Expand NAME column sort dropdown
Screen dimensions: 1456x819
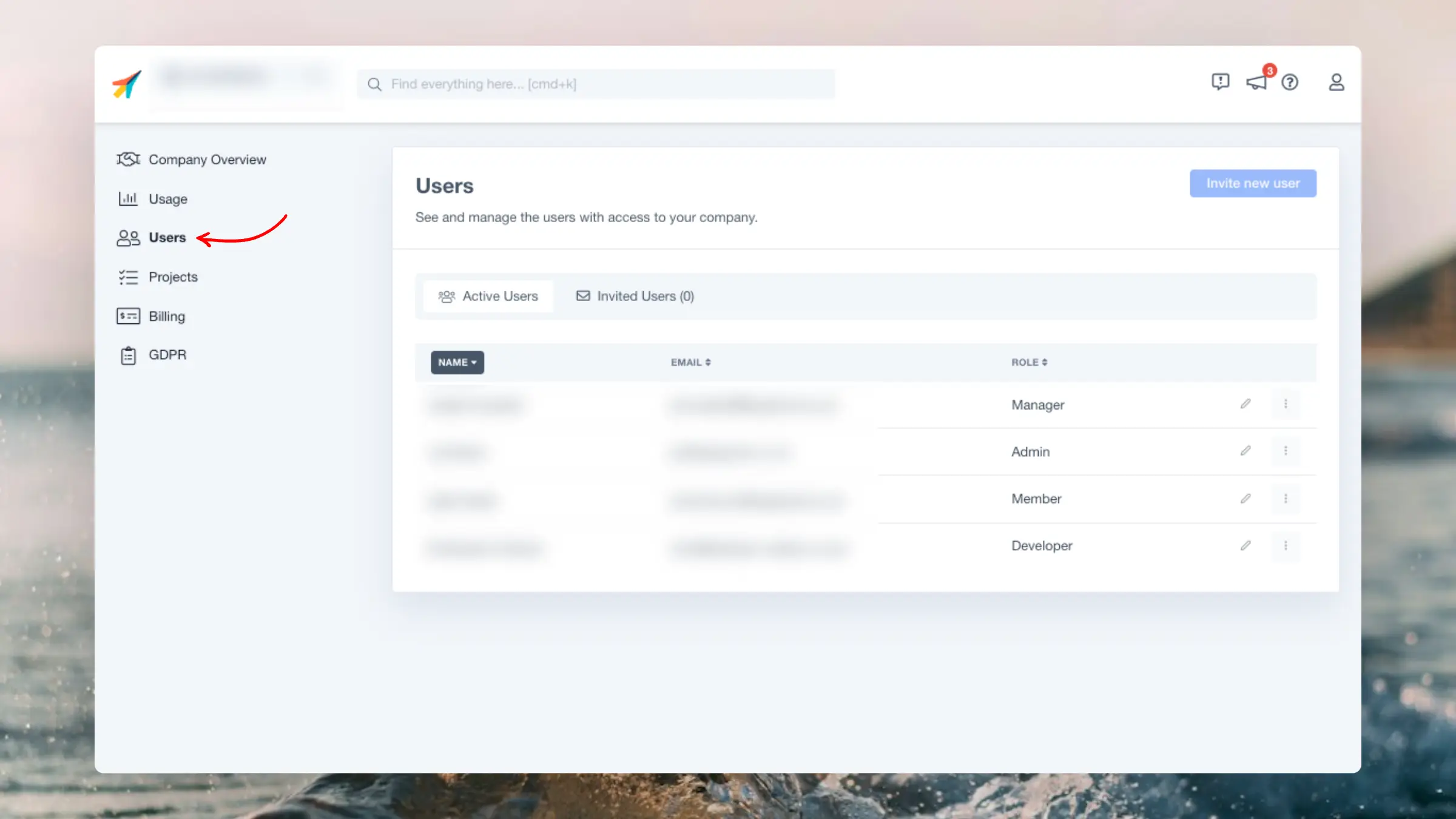pos(457,362)
